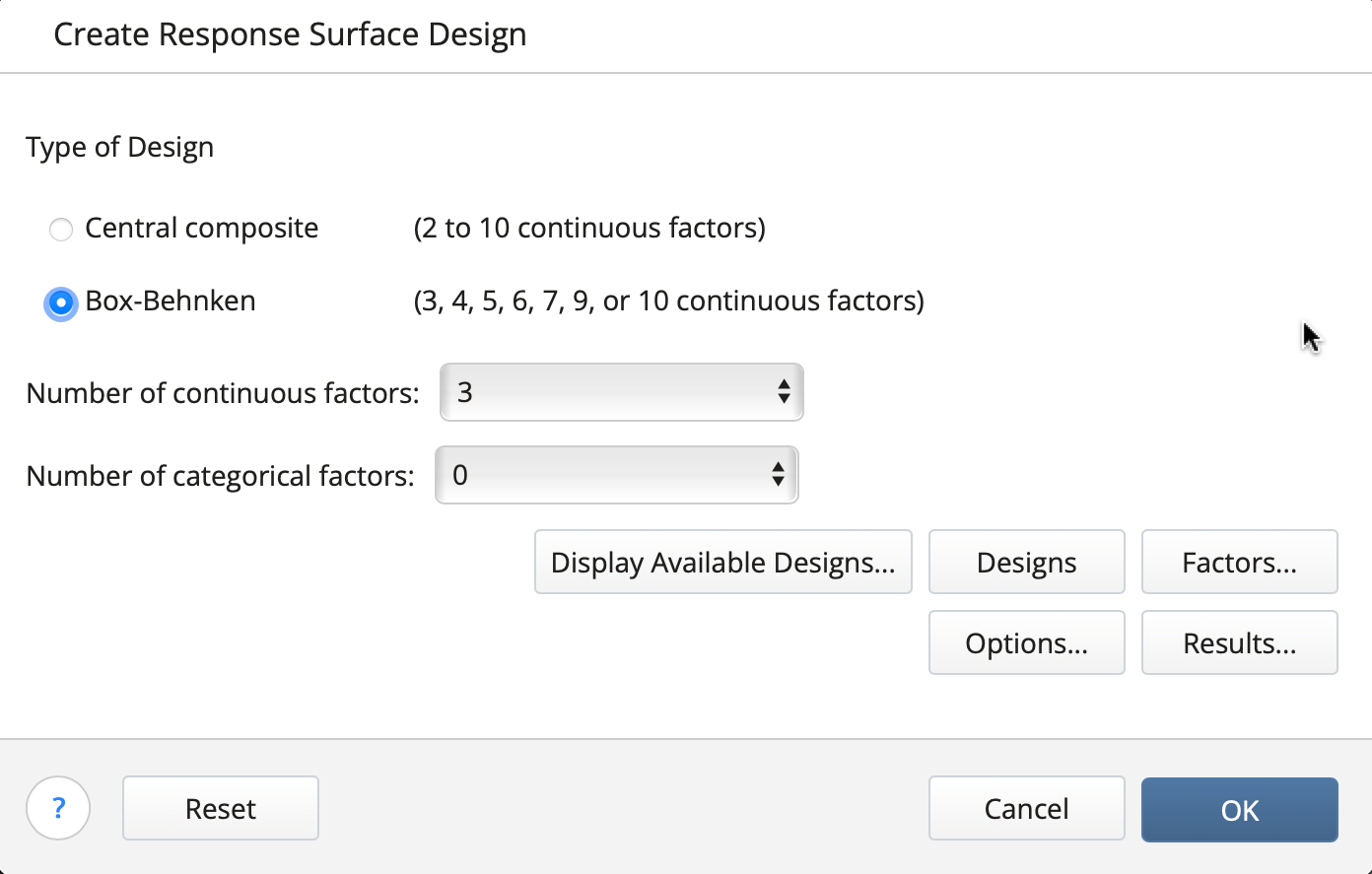
Task: Click the down arrow on continuous factors stepper
Action: [x=784, y=399]
